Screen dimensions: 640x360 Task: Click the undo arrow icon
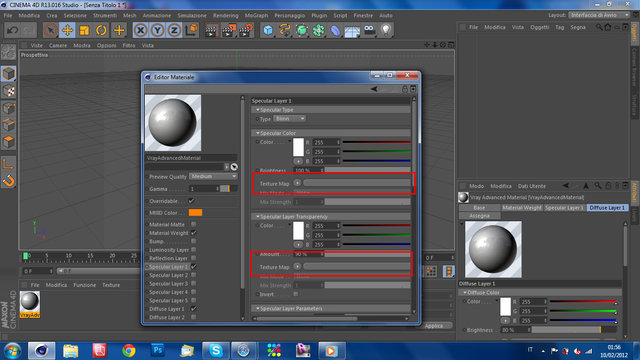tap(12, 30)
